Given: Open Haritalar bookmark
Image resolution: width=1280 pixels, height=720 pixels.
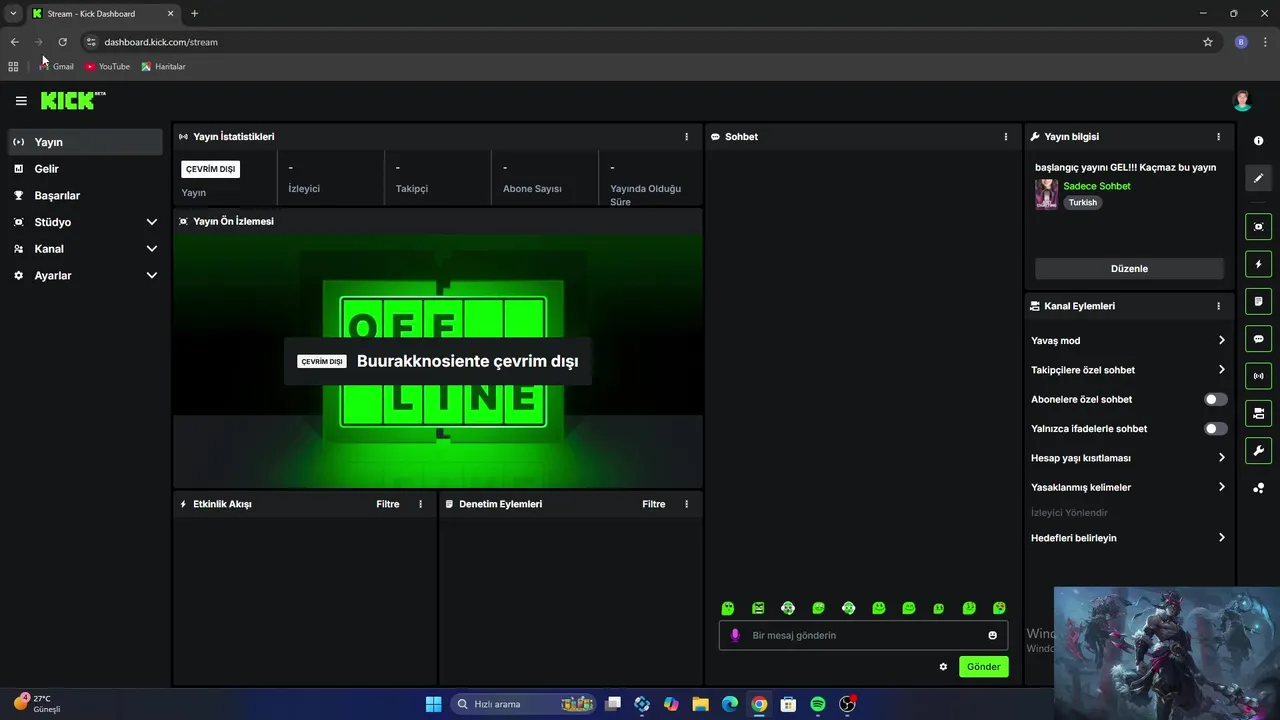Looking at the screenshot, I should coord(163,66).
